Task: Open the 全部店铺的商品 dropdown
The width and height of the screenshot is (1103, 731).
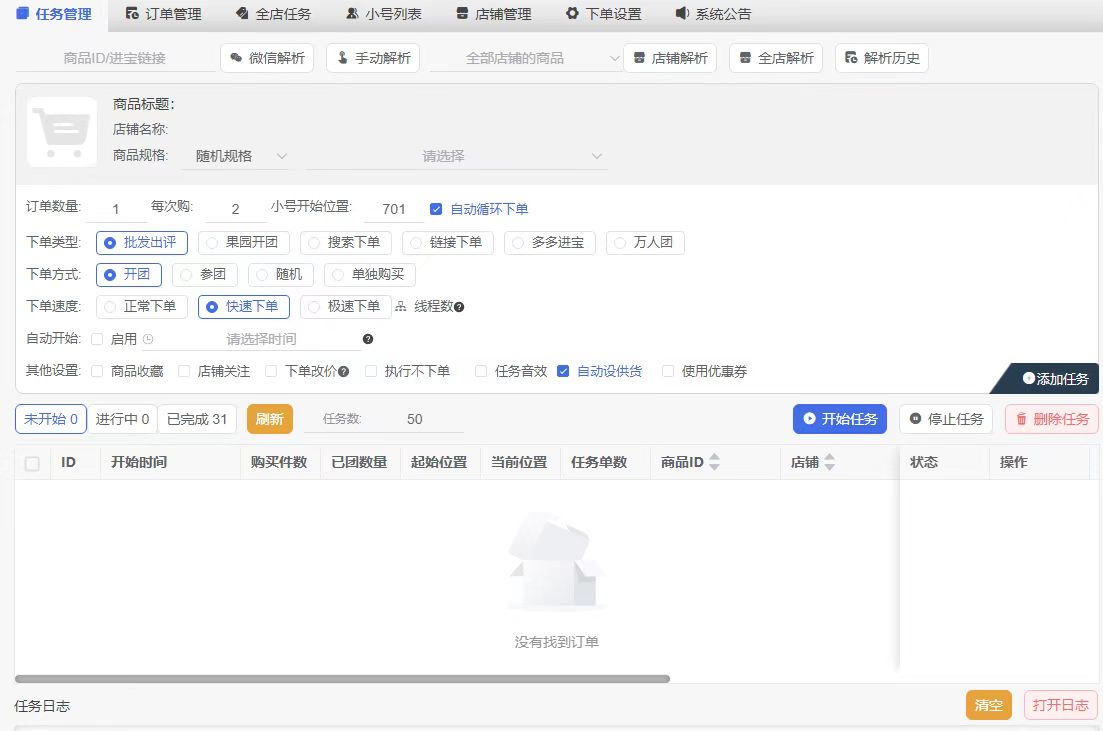Action: pyautogui.click(x=526, y=58)
